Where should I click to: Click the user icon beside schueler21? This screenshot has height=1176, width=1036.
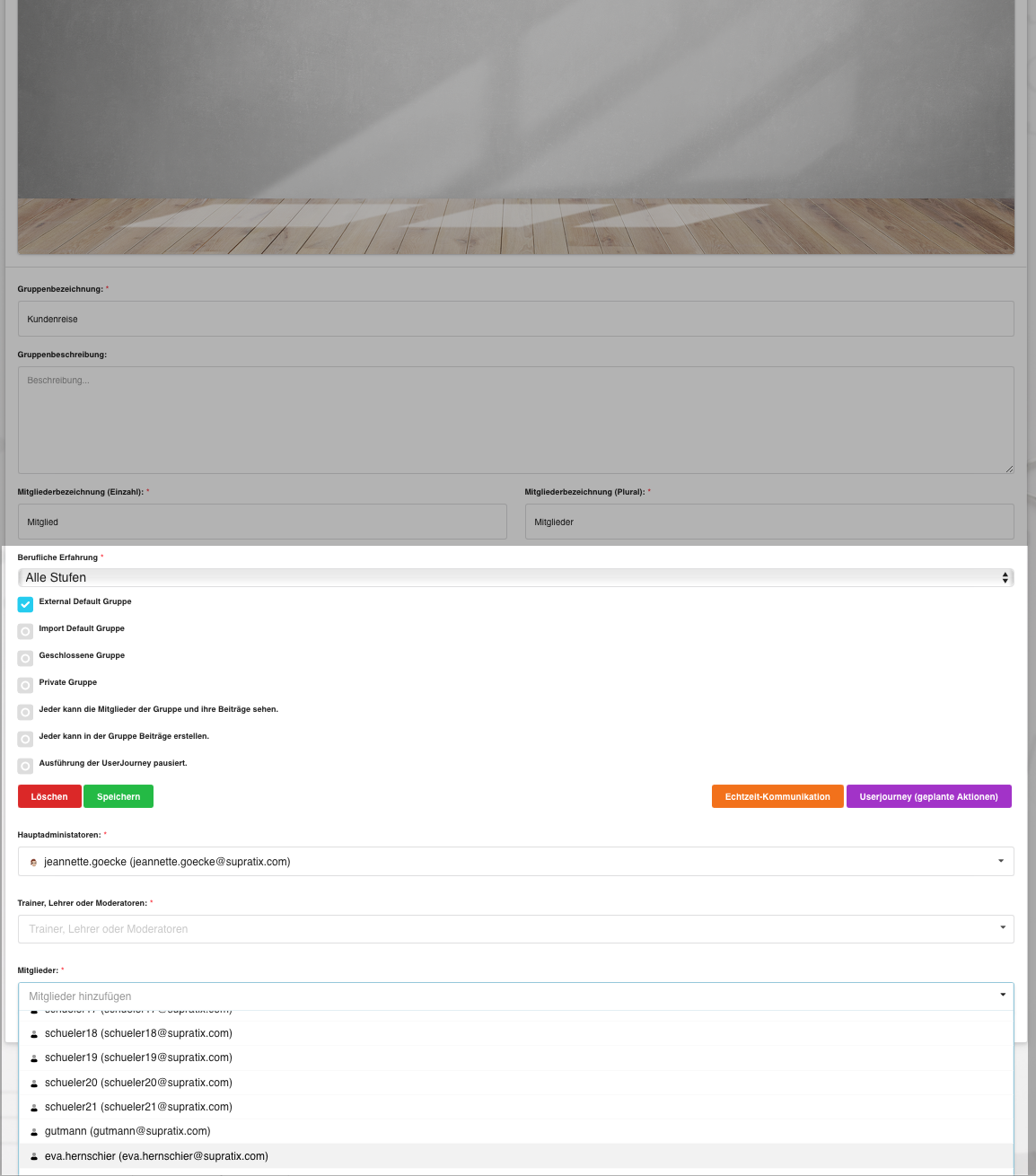34,1108
